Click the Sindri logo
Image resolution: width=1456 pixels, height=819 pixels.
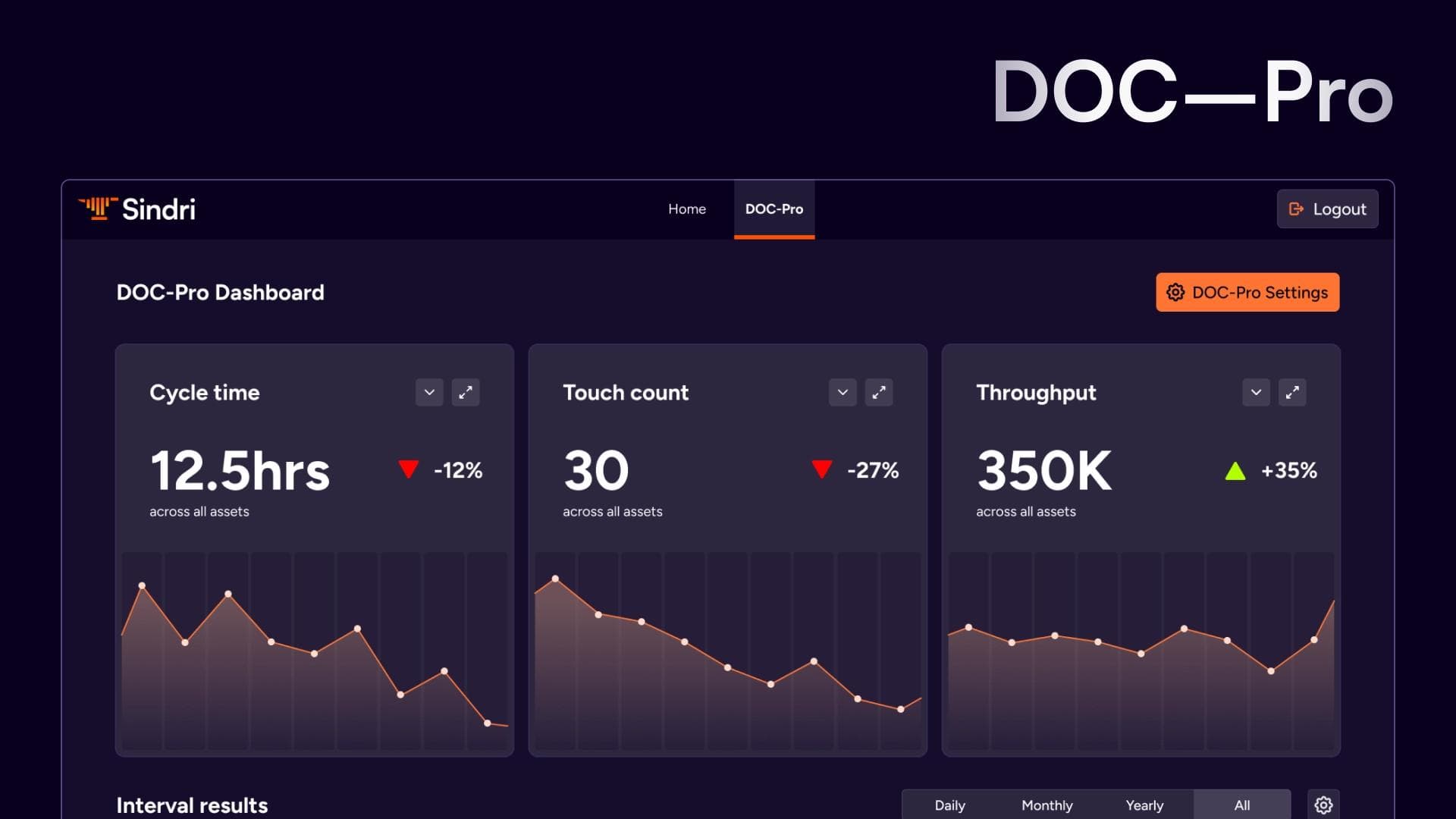(136, 209)
